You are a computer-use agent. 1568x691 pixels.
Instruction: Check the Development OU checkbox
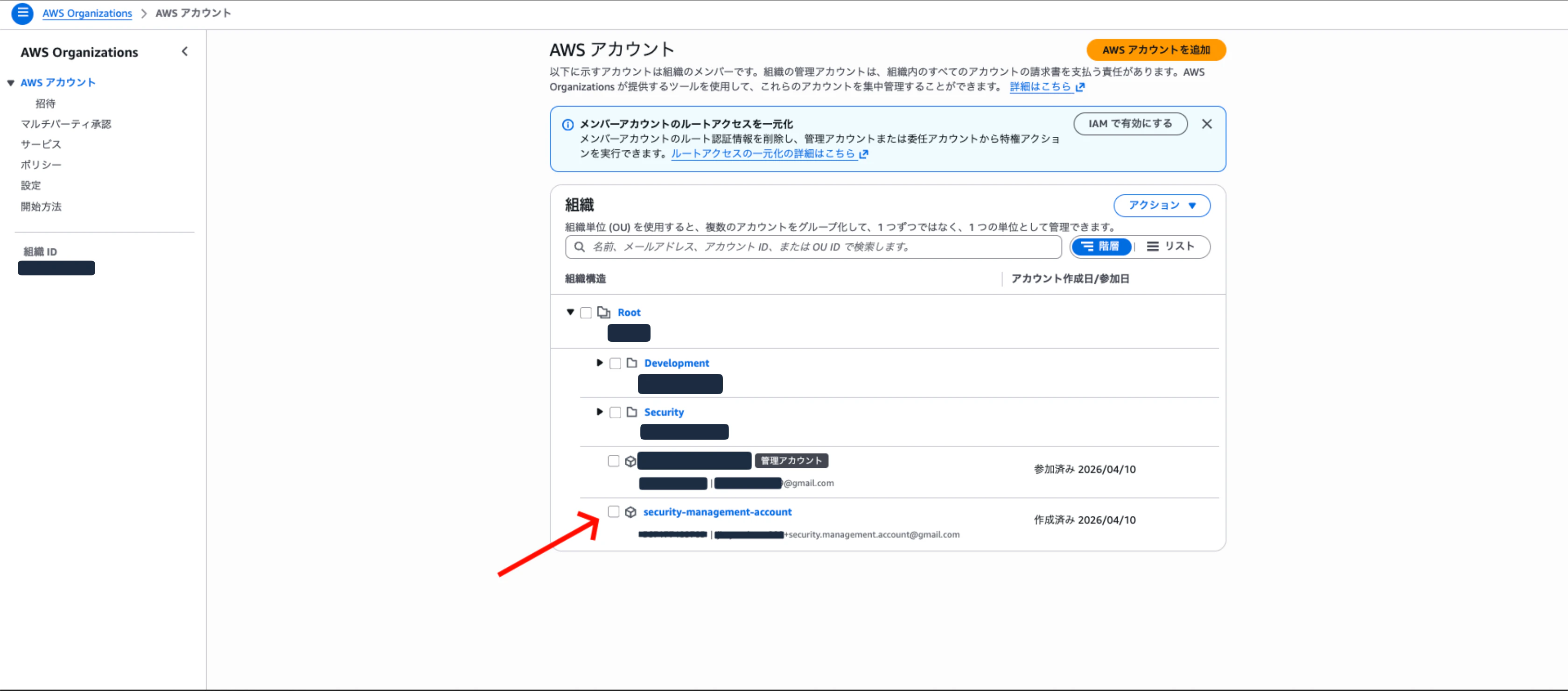615,362
